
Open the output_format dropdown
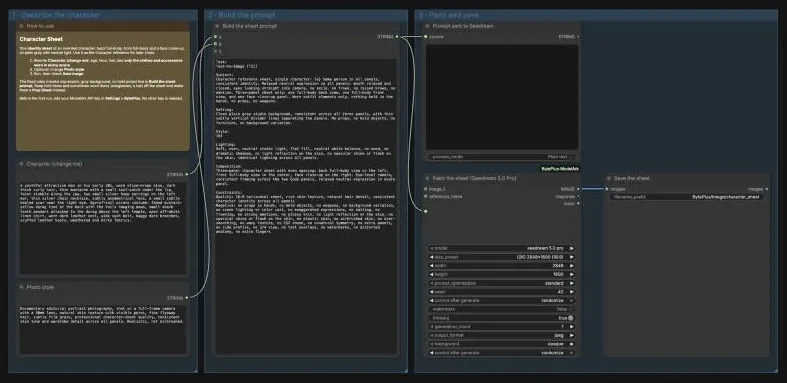(501, 335)
